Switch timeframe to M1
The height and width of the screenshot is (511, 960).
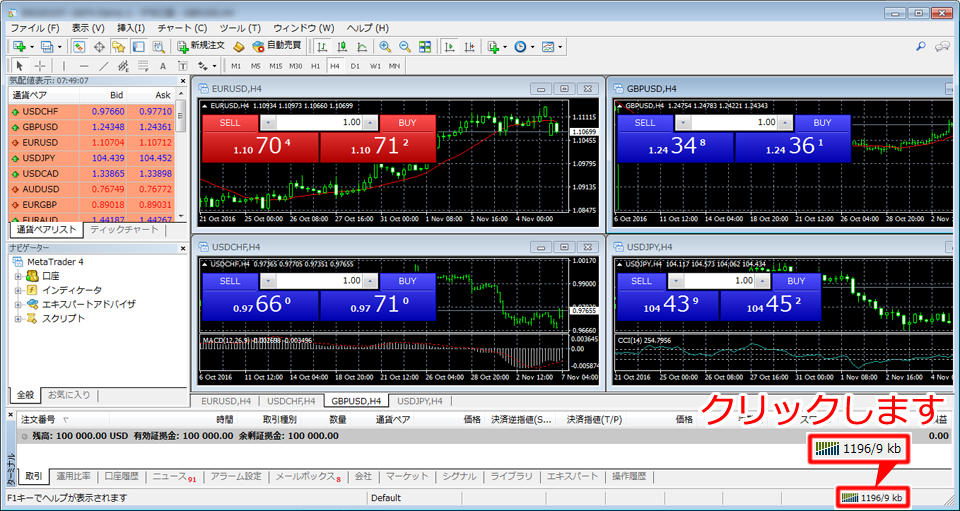pyautogui.click(x=236, y=65)
